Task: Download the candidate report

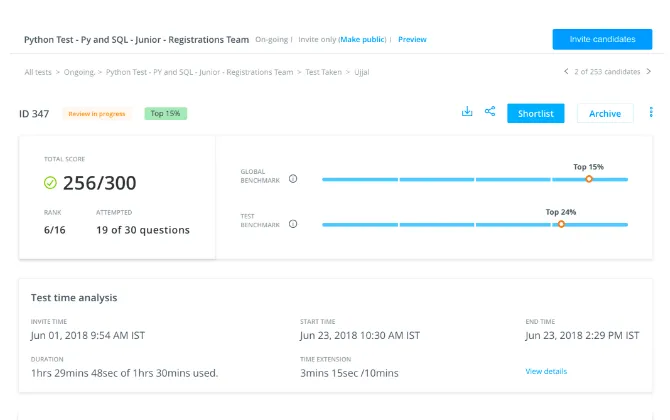Action: click(467, 112)
